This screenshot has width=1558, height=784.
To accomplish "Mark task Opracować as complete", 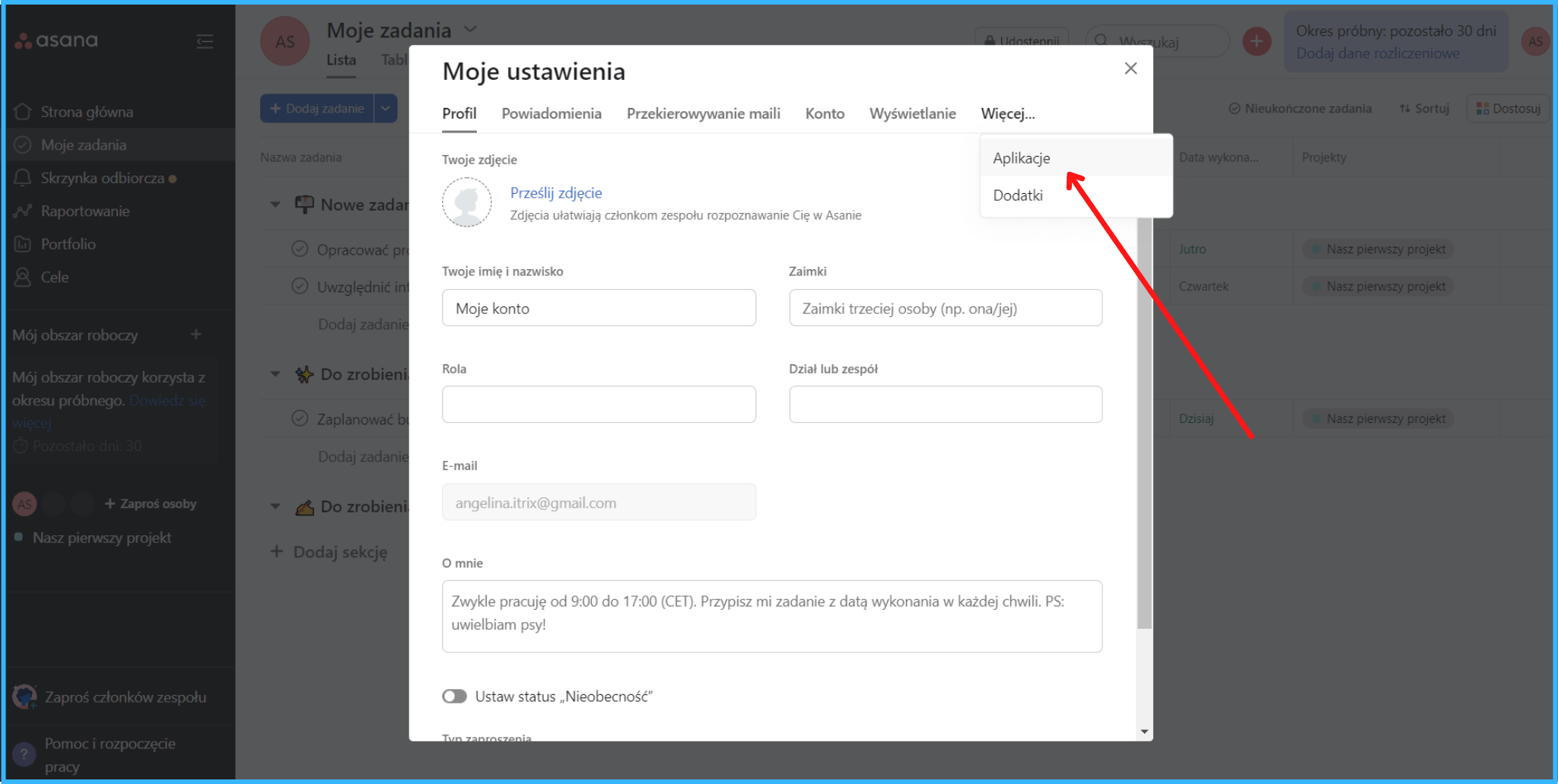I will tap(300, 249).
